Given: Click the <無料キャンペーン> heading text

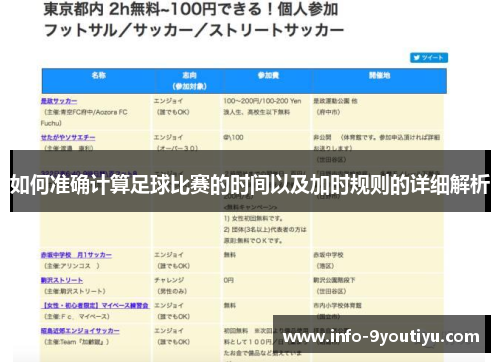Looking at the screenshot, I should (250, 207).
